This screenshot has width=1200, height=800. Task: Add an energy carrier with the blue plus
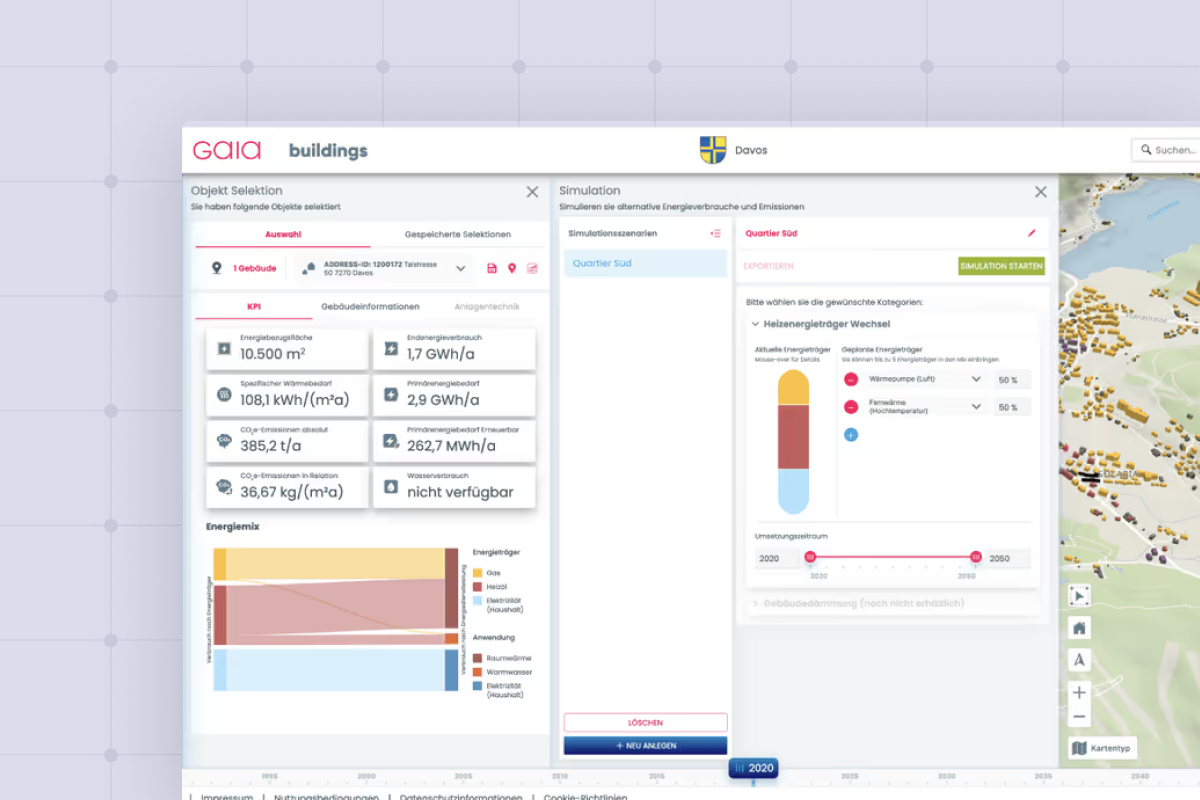click(x=850, y=435)
